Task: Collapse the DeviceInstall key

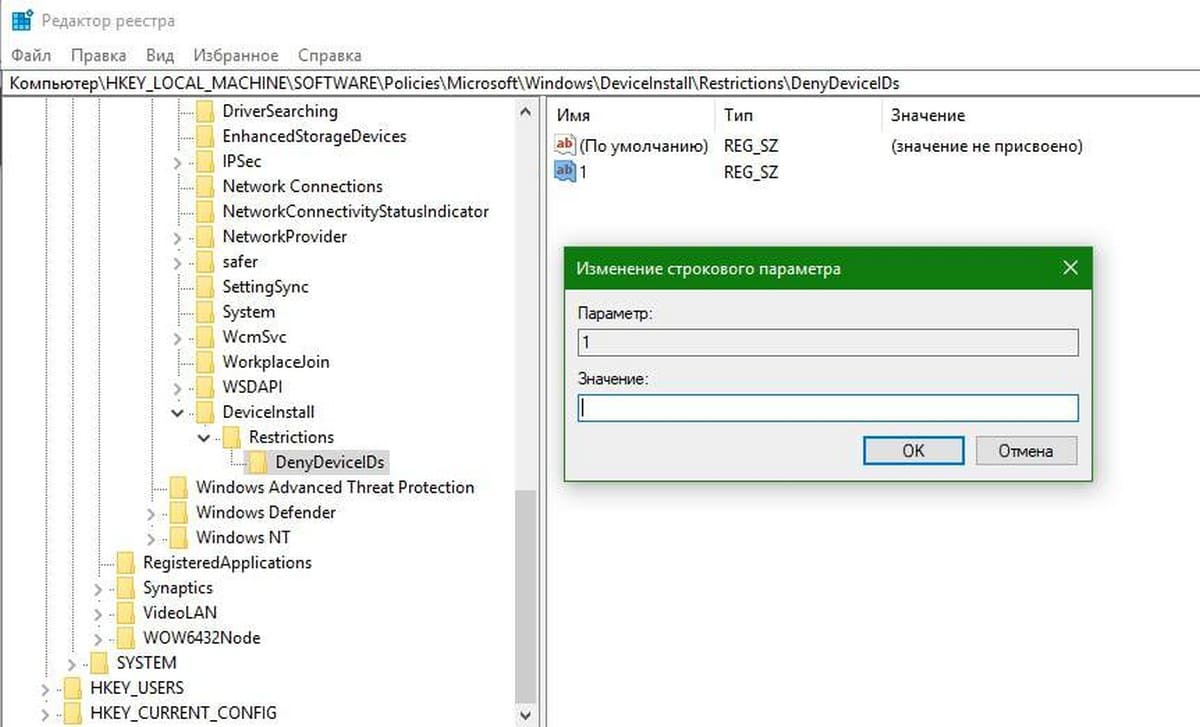Action: pyautogui.click(x=178, y=411)
